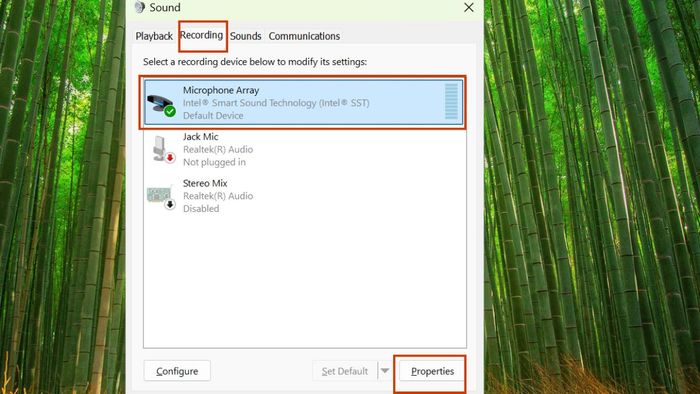The image size is (700, 394).
Task: Open the Recording tab
Action: (x=202, y=35)
